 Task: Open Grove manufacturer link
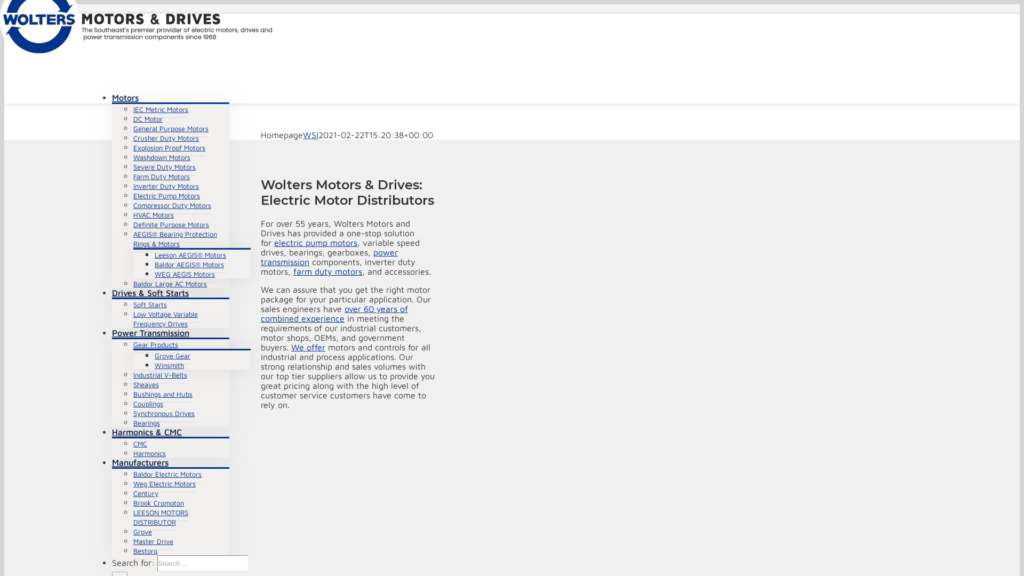(x=142, y=532)
